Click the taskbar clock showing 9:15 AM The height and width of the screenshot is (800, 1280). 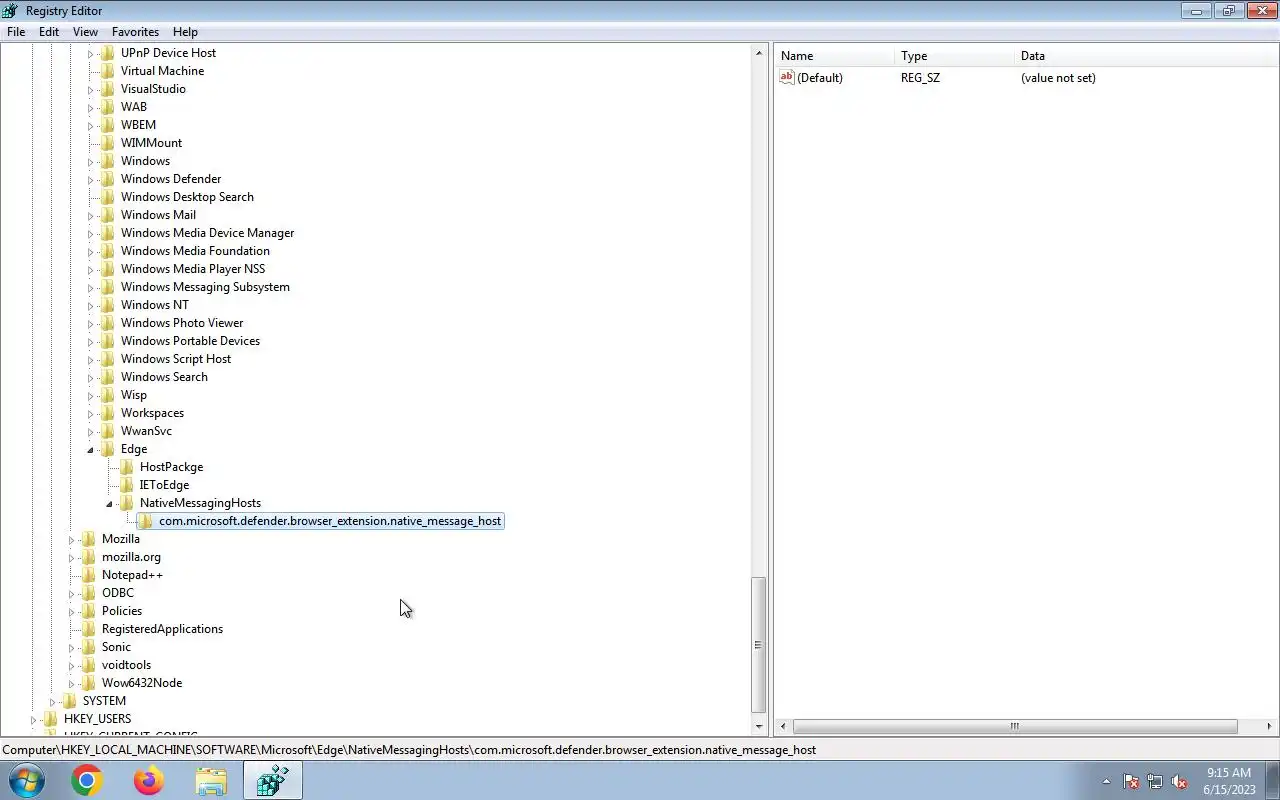(1229, 781)
